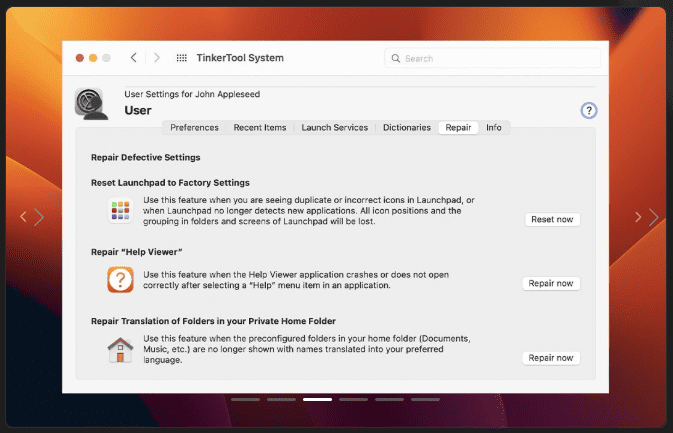Click the magnifying glass search icon
The width and height of the screenshot is (673, 433).
[395, 58]
